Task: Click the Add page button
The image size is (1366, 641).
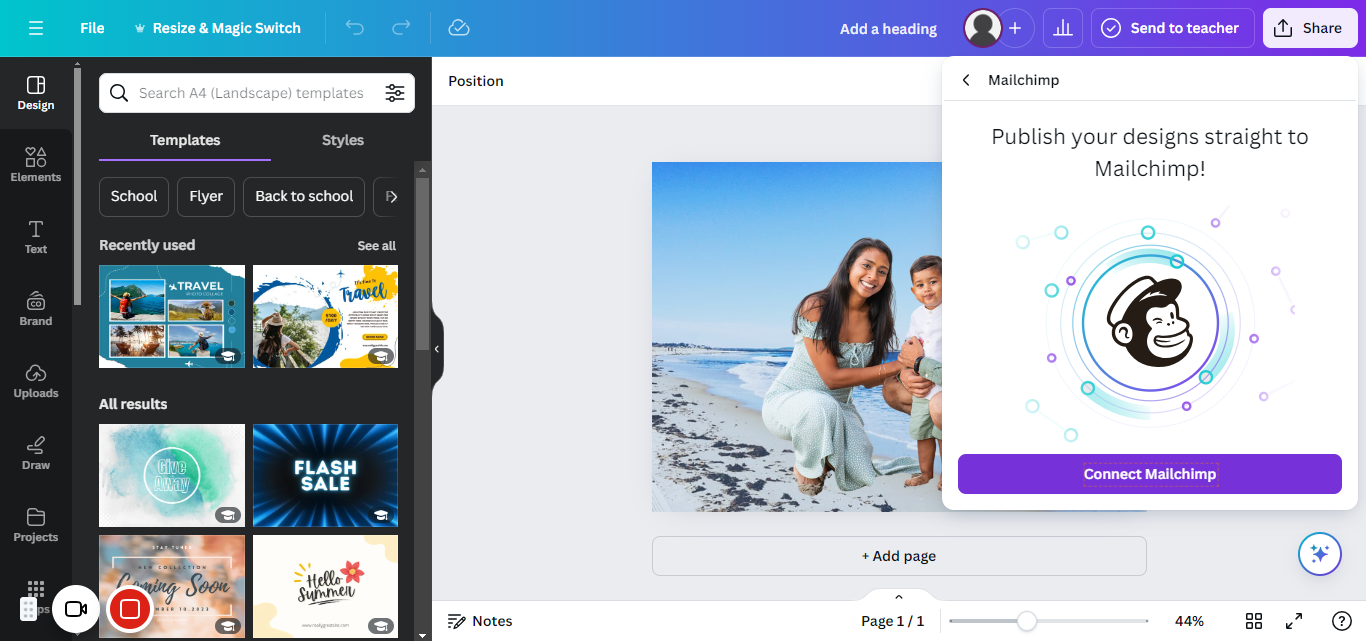Action: point(899,556)
